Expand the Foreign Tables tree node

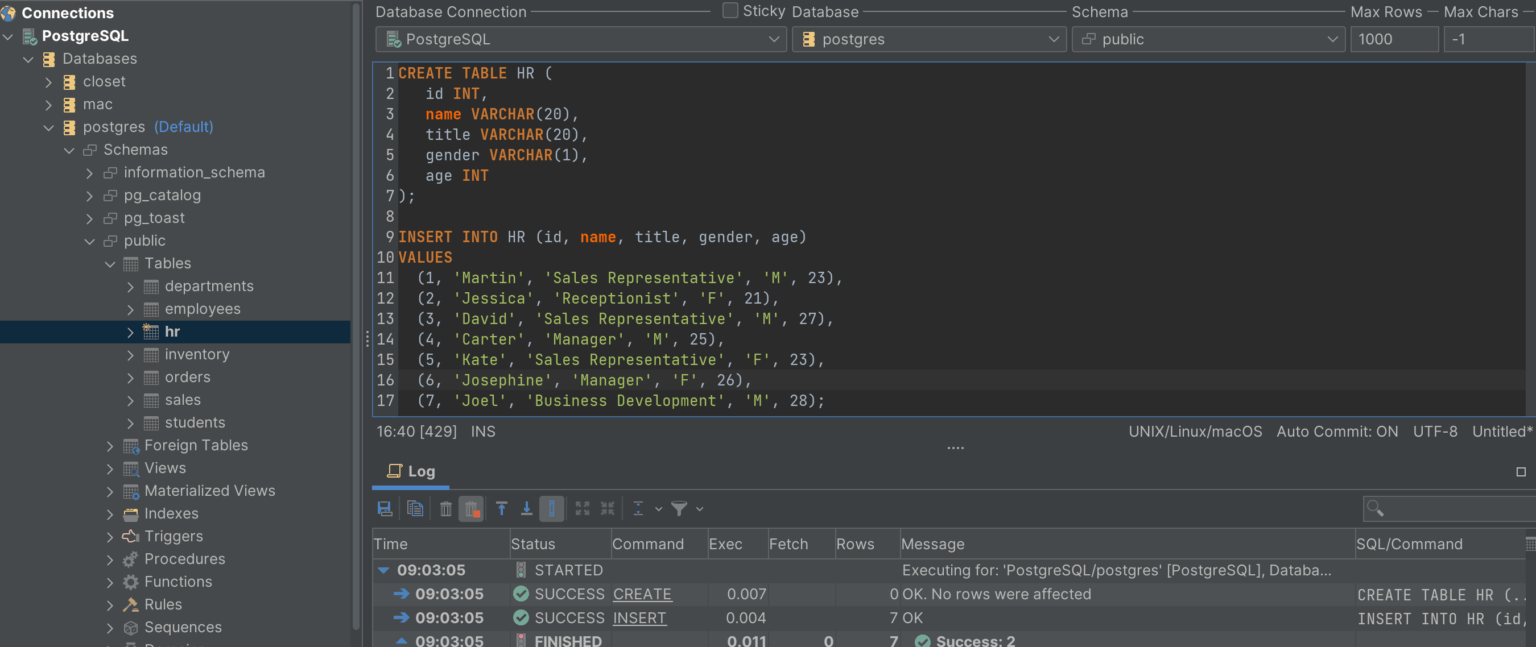[110, 445]
